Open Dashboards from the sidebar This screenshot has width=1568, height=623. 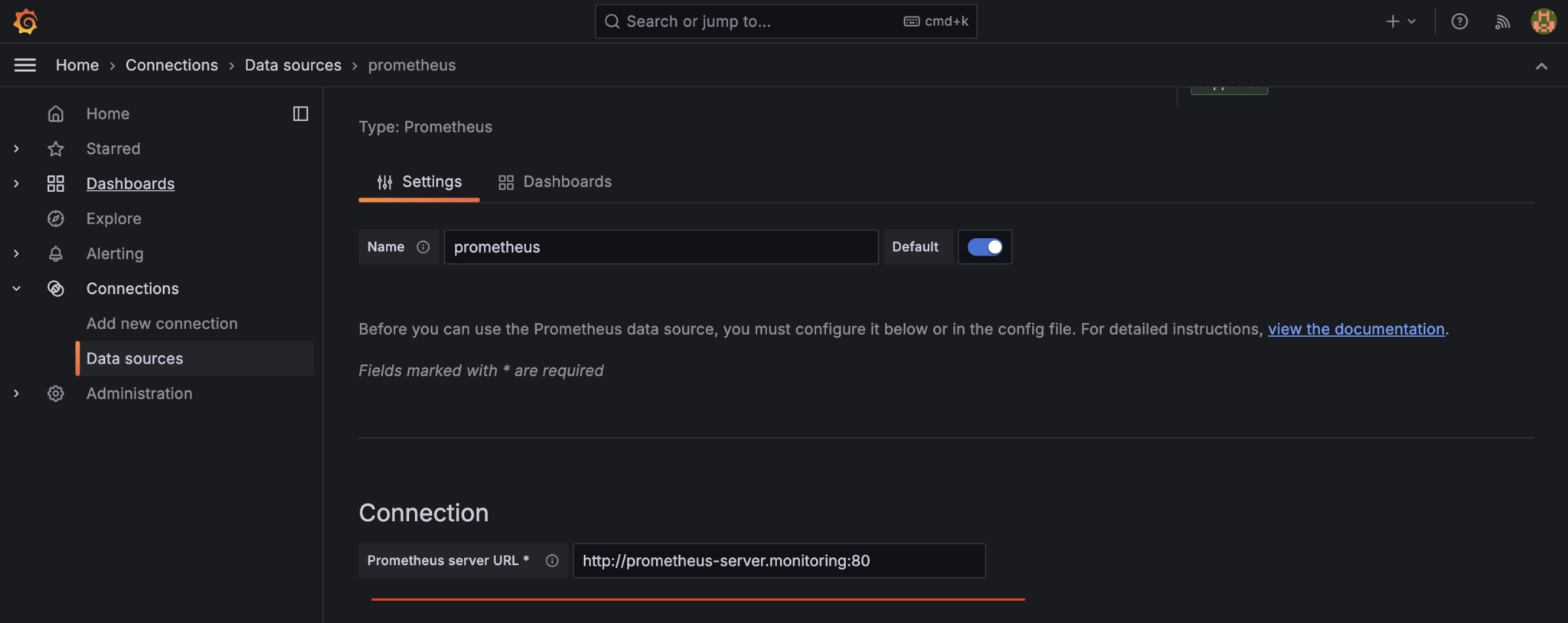pos(130,184)
